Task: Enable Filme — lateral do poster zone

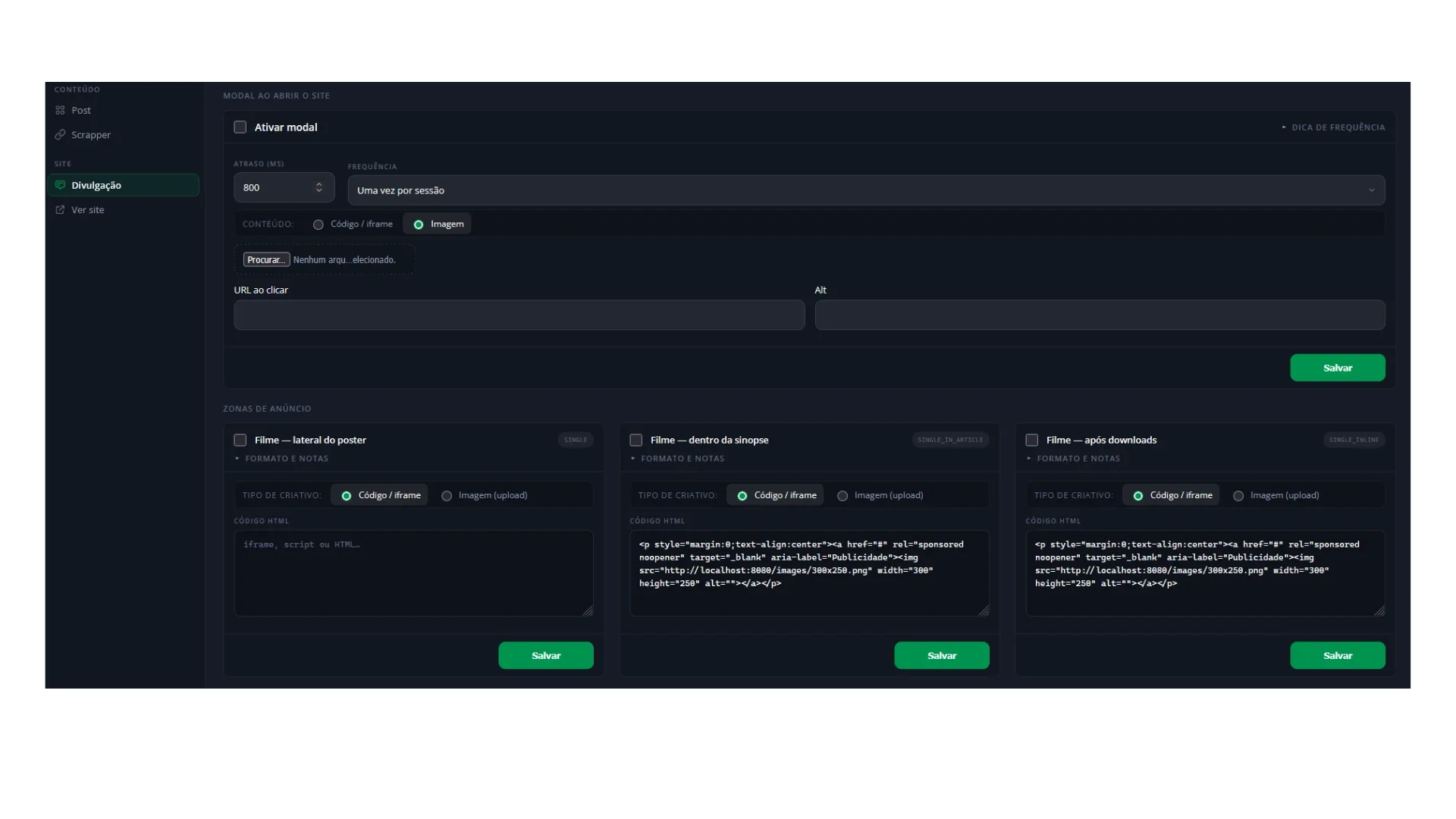Action: click(x=240, y=440)
